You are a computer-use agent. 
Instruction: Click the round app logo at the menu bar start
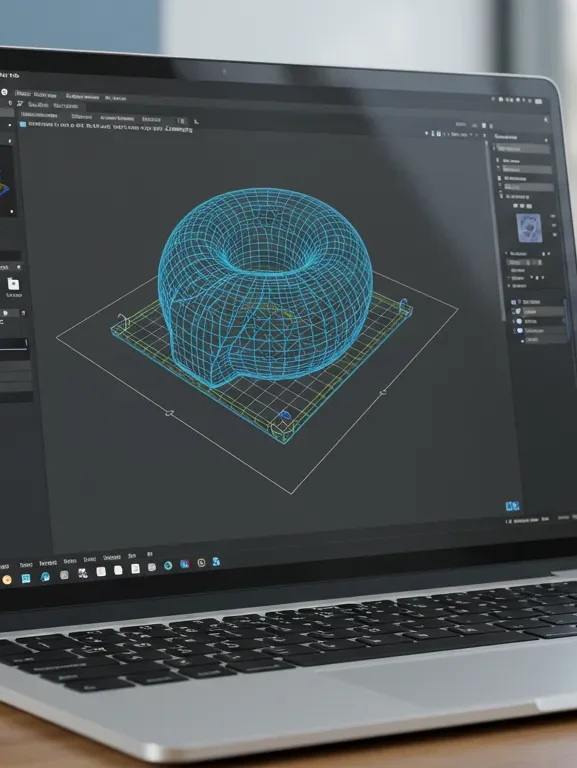point(4,92)
